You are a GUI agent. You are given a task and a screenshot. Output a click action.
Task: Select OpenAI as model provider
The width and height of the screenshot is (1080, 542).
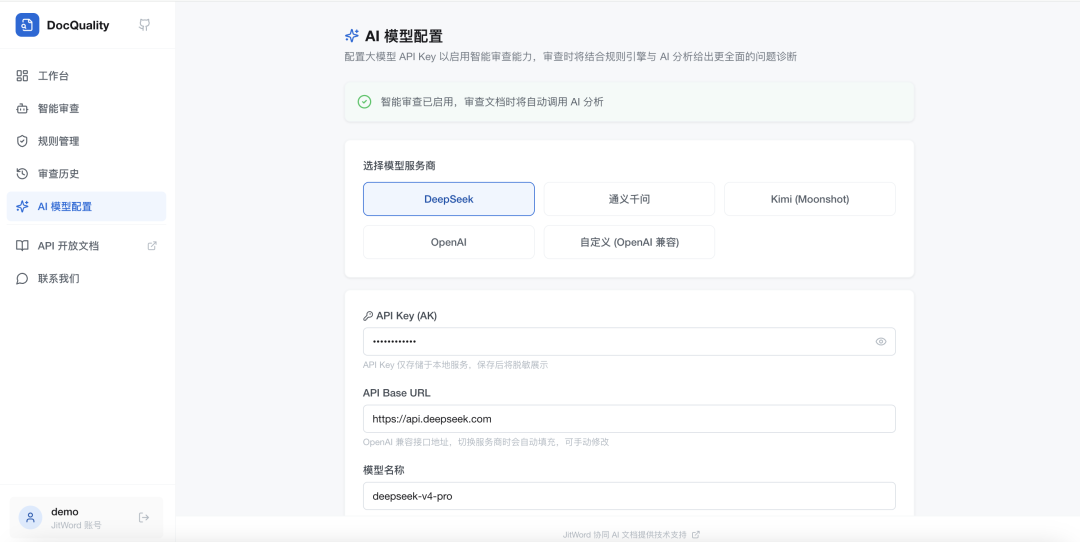click(449, 242)
